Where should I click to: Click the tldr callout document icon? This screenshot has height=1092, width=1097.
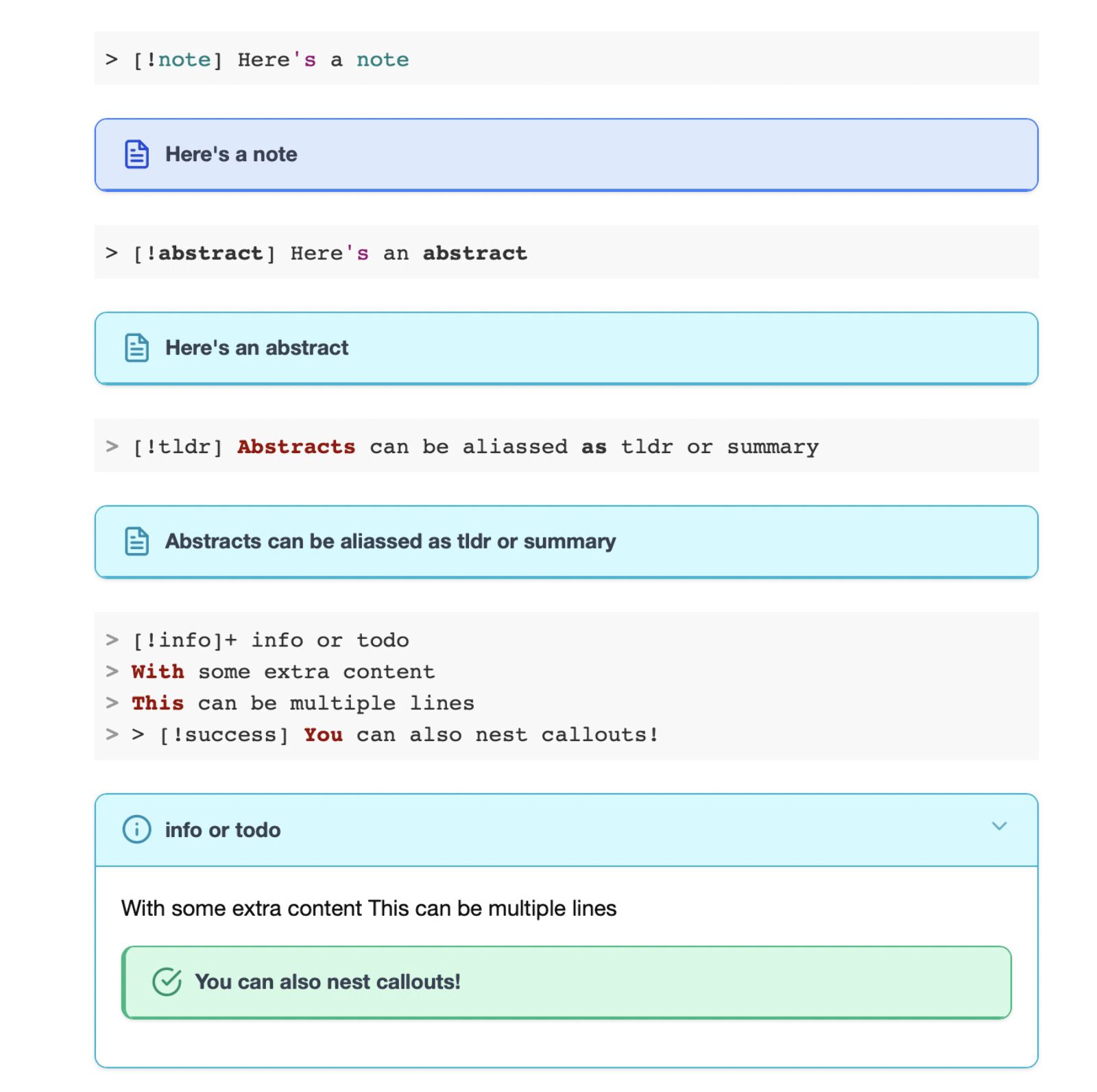pyautogui.click(x=136, y=542)
